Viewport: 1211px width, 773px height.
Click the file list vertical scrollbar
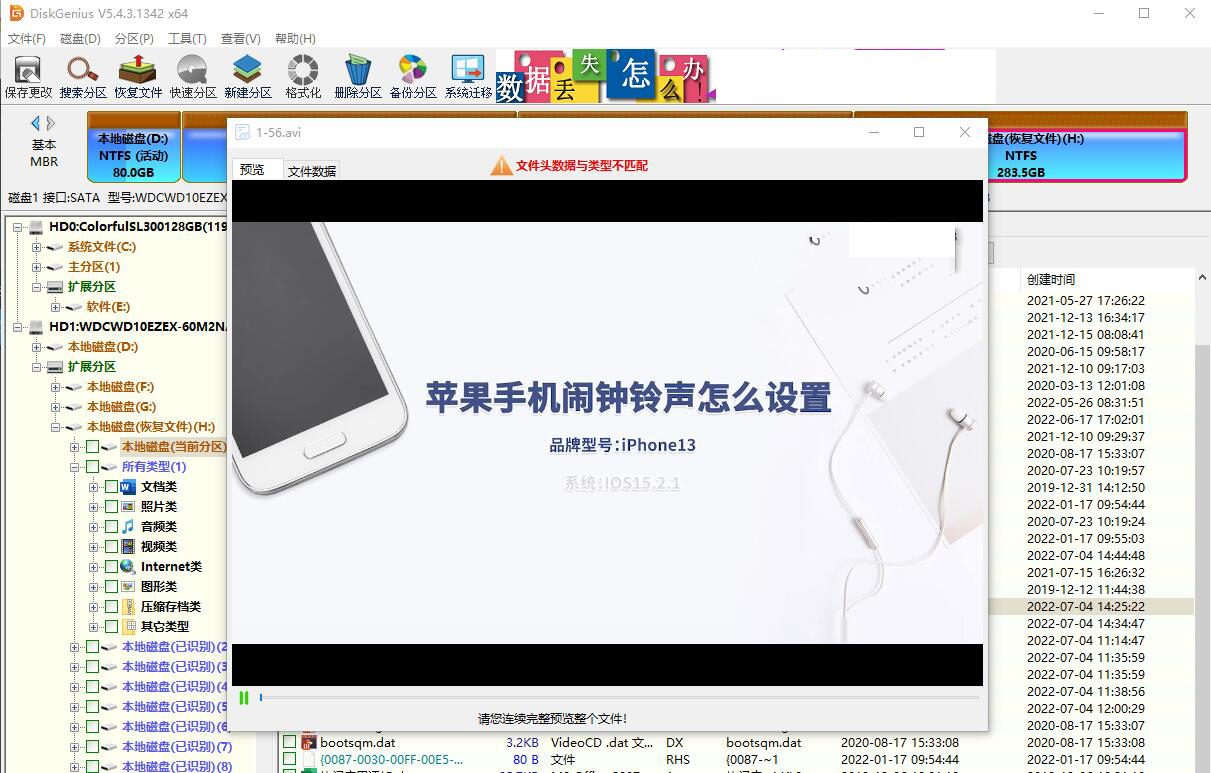(x=1202, y=520)
